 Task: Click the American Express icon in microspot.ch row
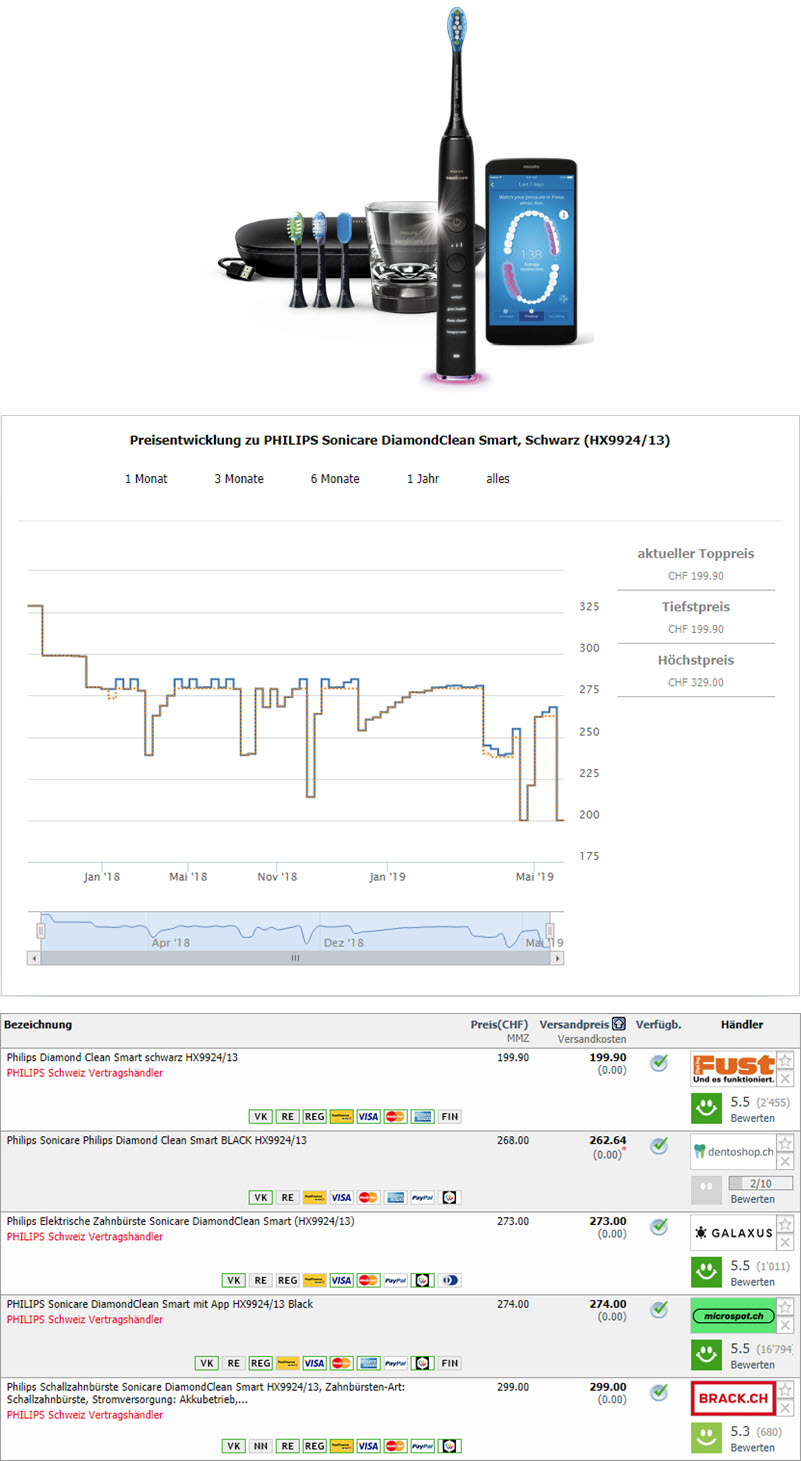[368, 1363]
